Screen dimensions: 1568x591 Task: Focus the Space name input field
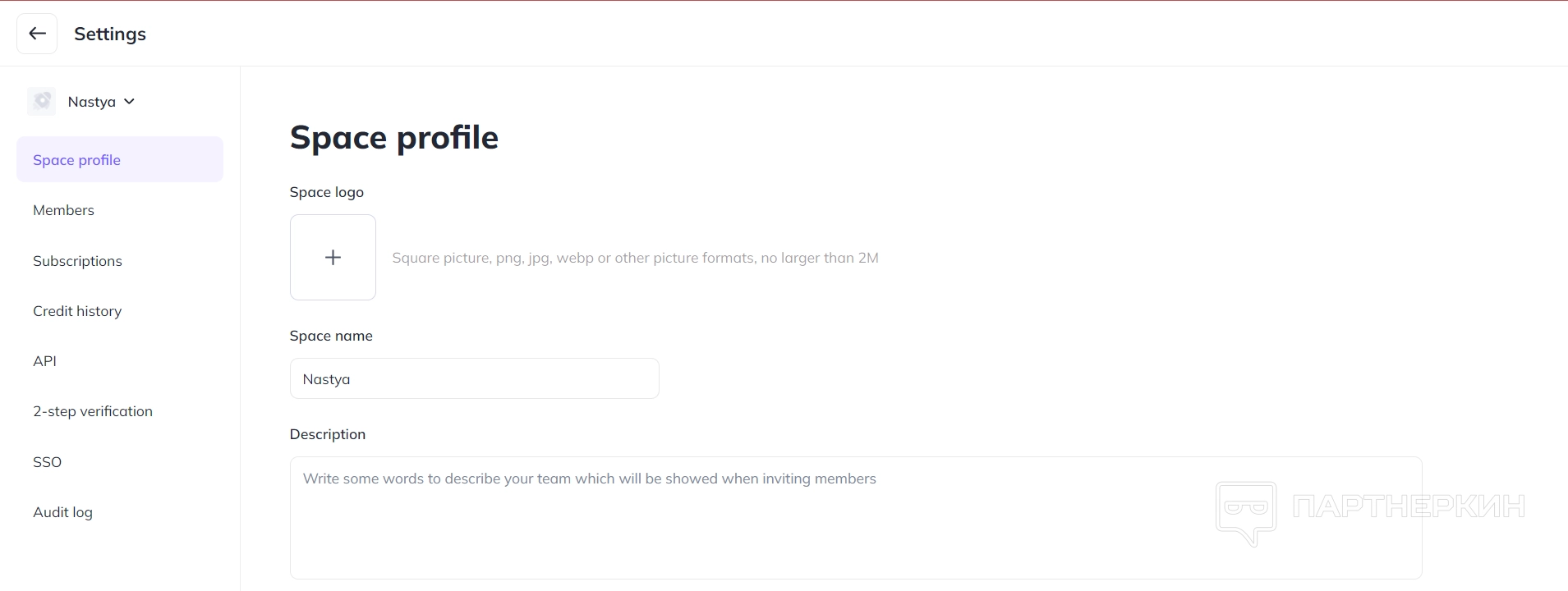(x=474, y=379)
